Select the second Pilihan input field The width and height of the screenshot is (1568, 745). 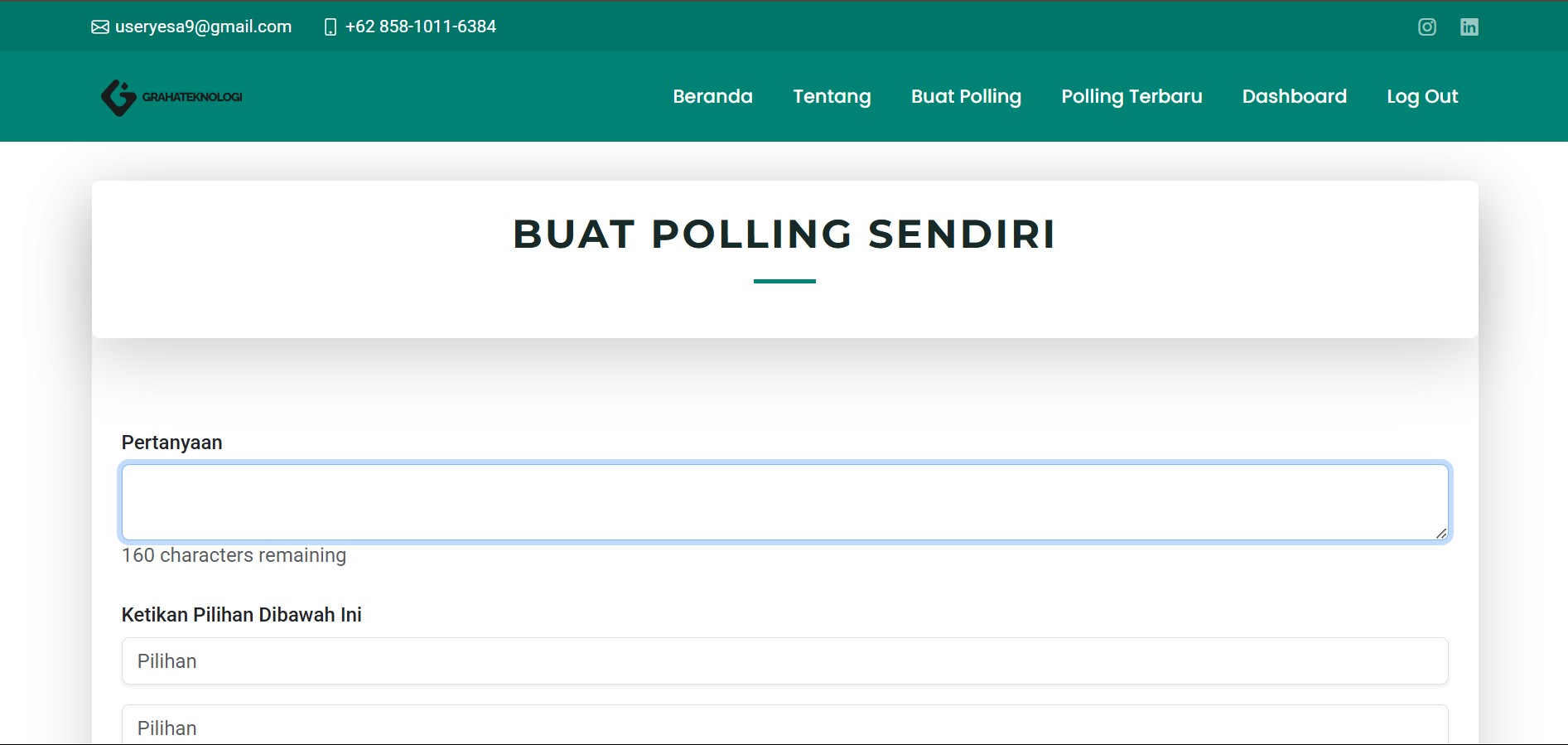coord(784,727)
